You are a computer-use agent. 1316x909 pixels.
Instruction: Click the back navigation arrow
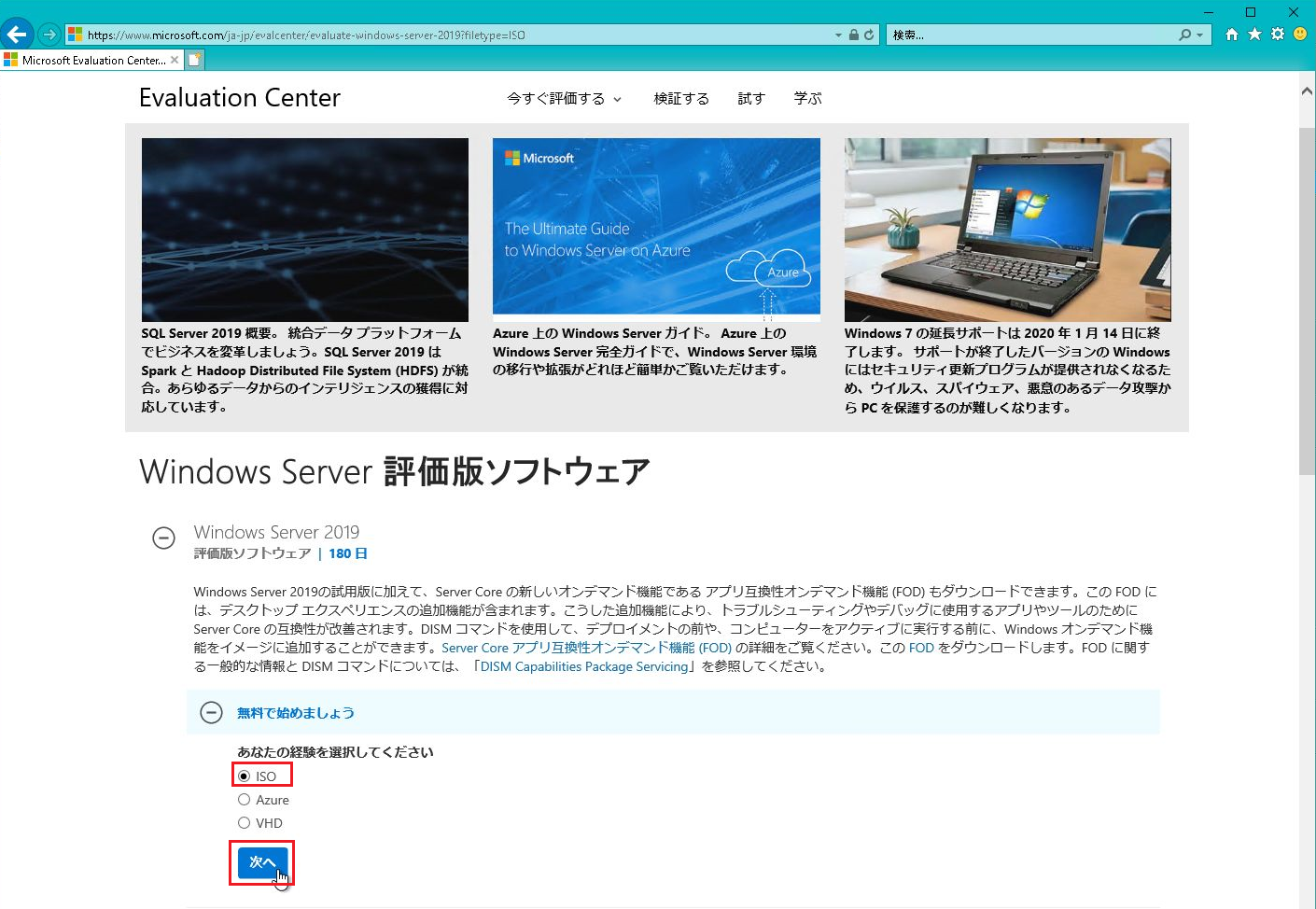click(17, 35)
